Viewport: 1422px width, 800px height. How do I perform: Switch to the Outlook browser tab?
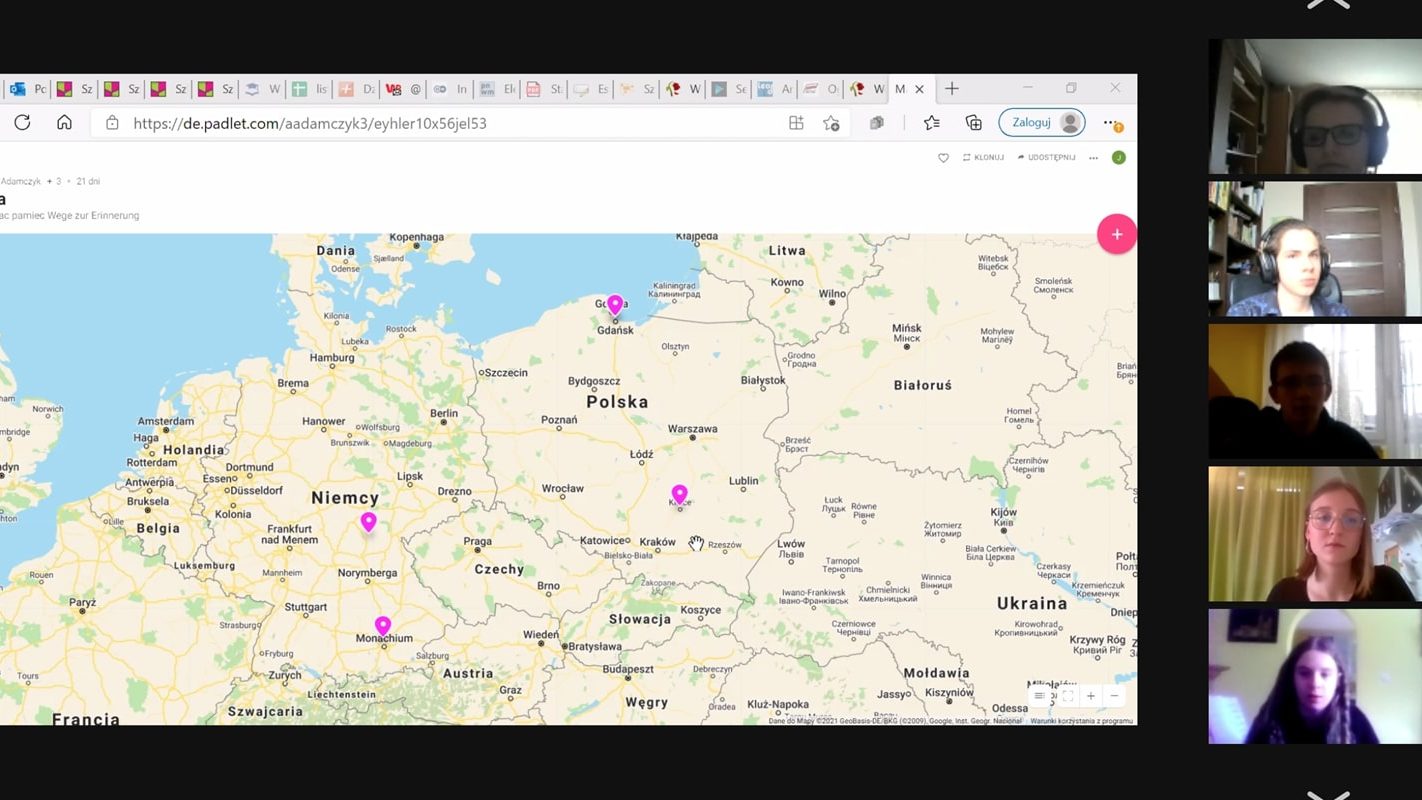click(x=18, y=89)
